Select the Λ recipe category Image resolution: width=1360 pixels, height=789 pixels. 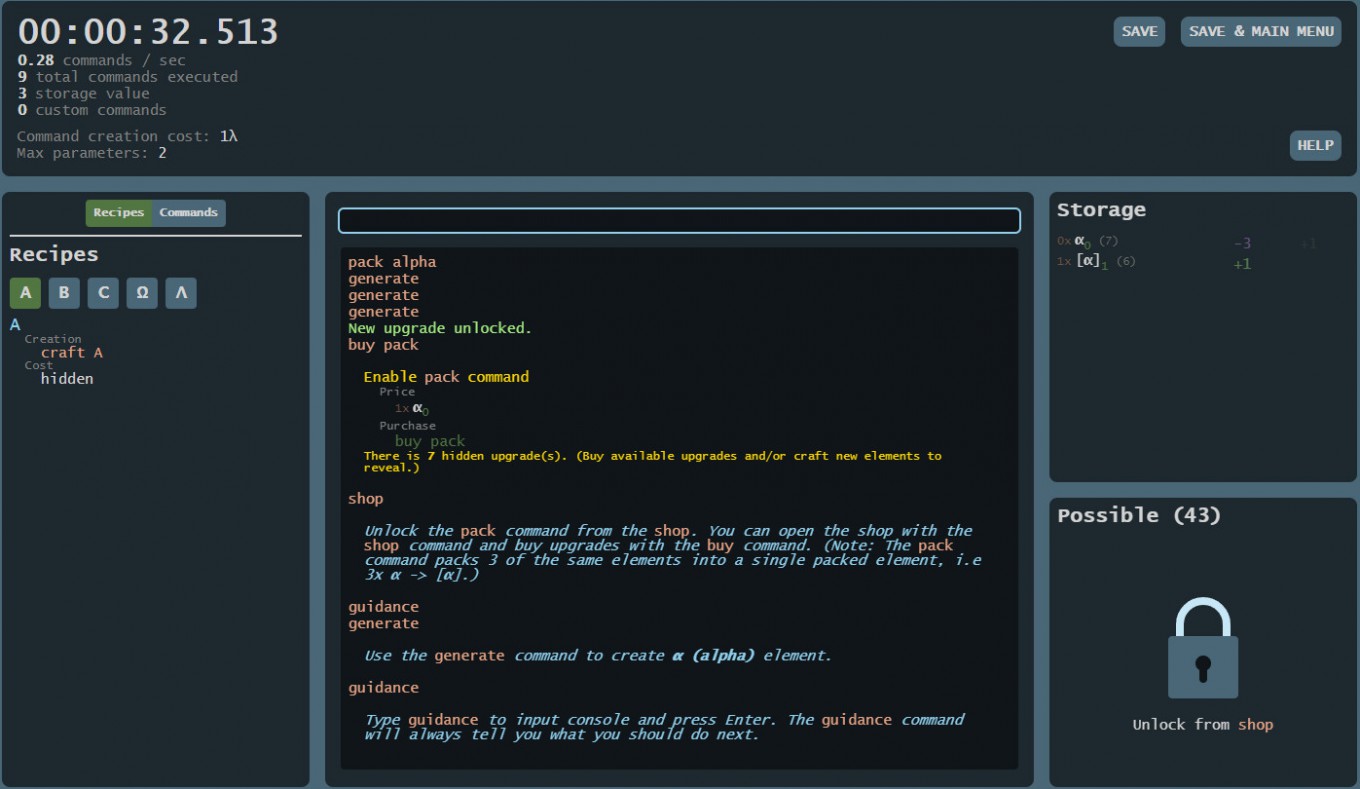(181, 293)
